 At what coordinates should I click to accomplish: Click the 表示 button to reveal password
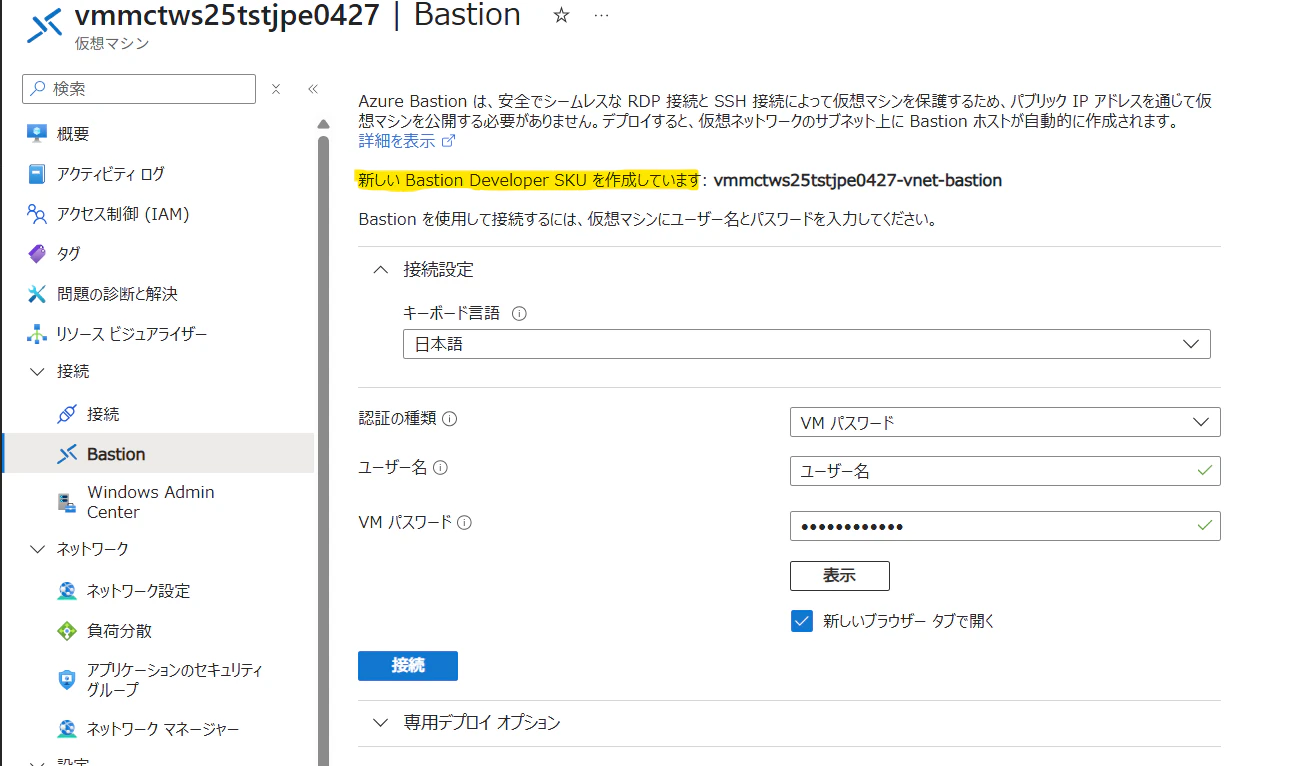(839, 576)
